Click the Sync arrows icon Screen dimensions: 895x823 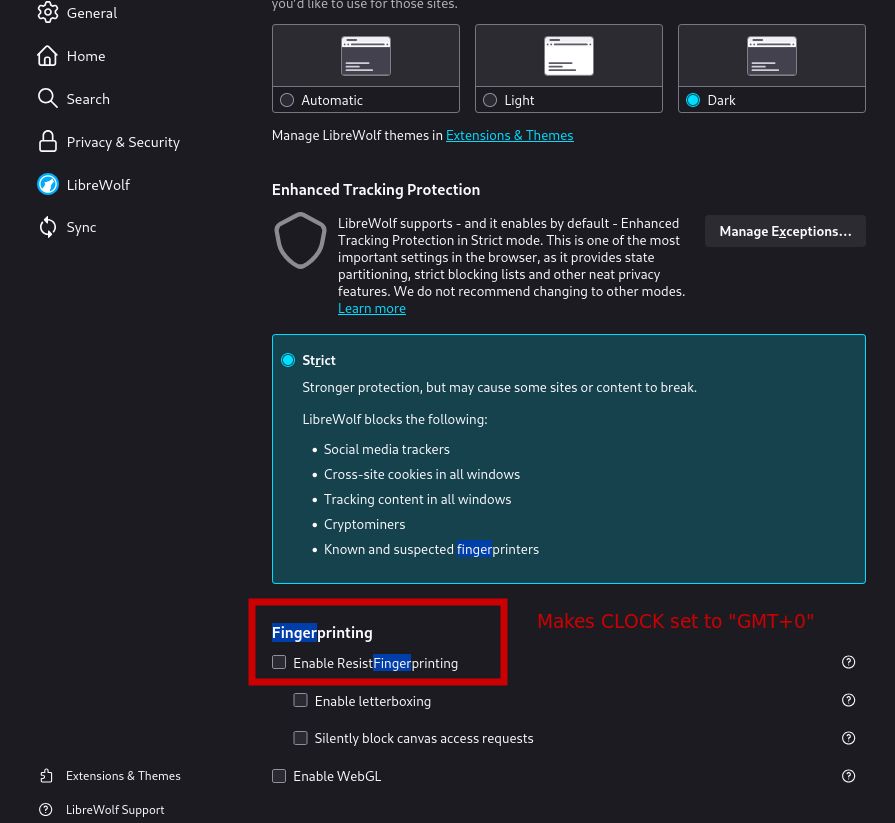tap(47, 227)
